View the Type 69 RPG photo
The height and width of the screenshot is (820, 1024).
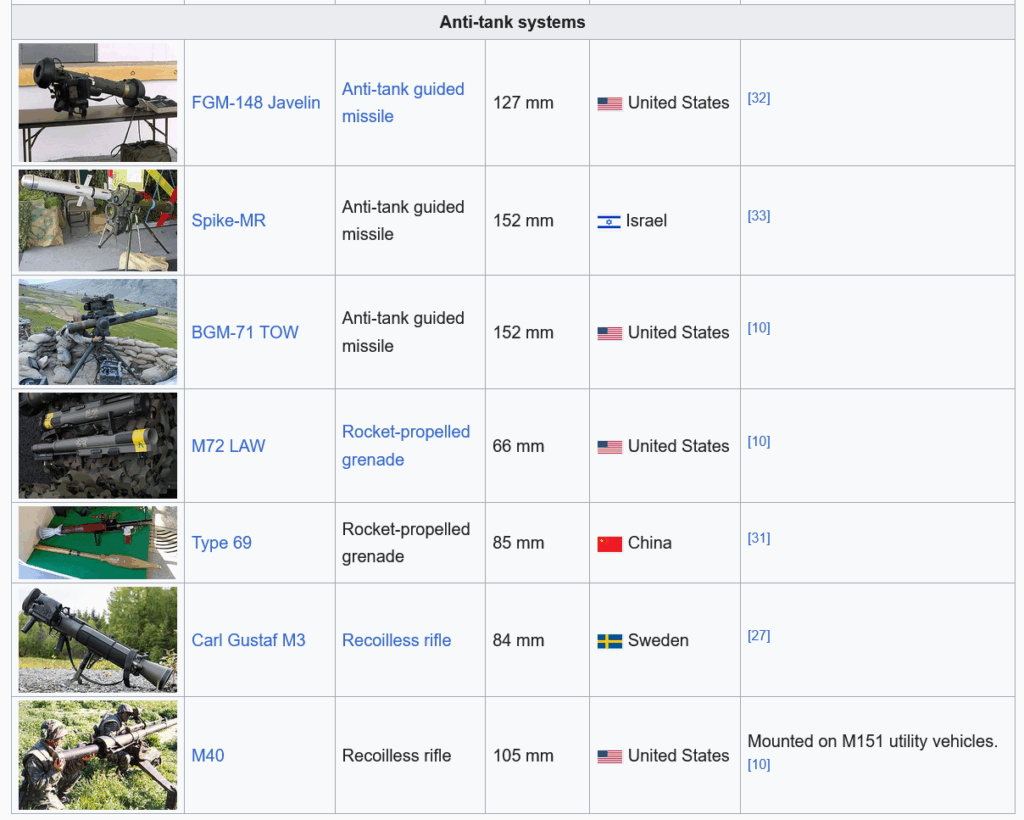[x=98, y=543]
